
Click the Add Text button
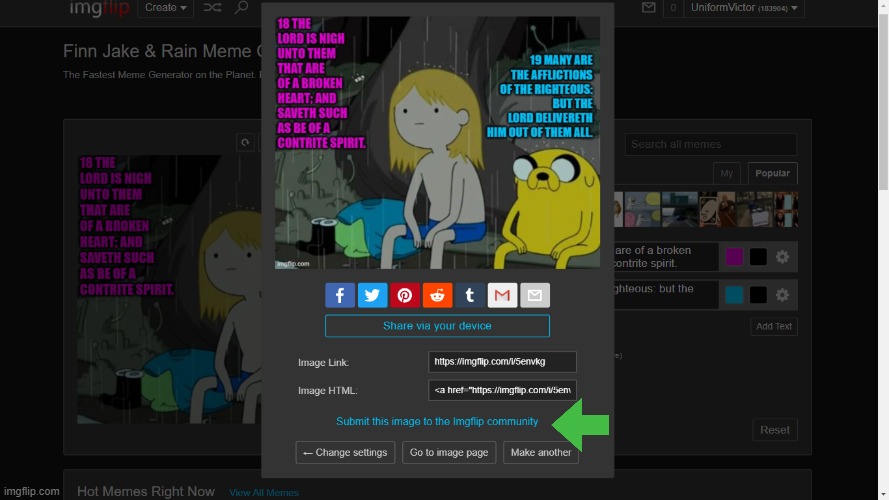pos(774,327)
